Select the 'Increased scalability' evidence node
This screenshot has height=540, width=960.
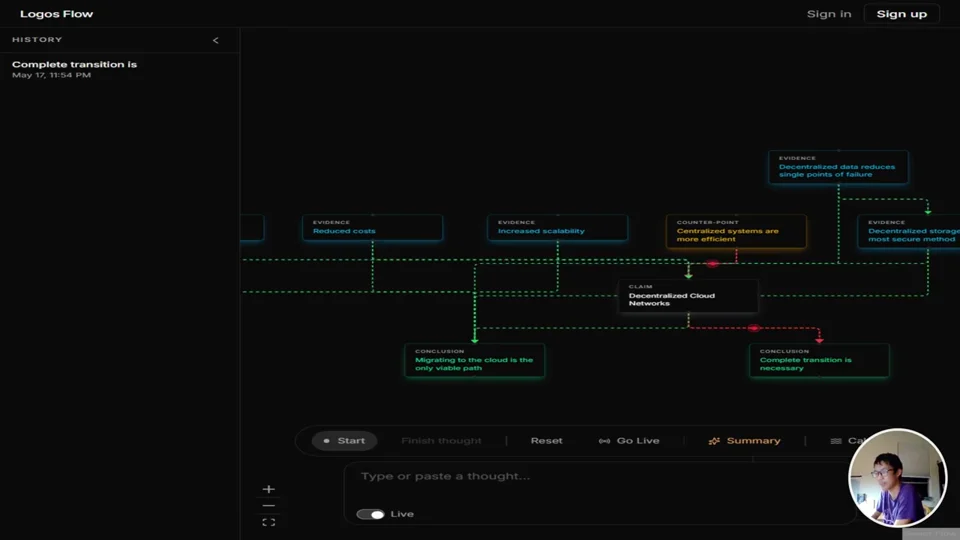[557, 228]
